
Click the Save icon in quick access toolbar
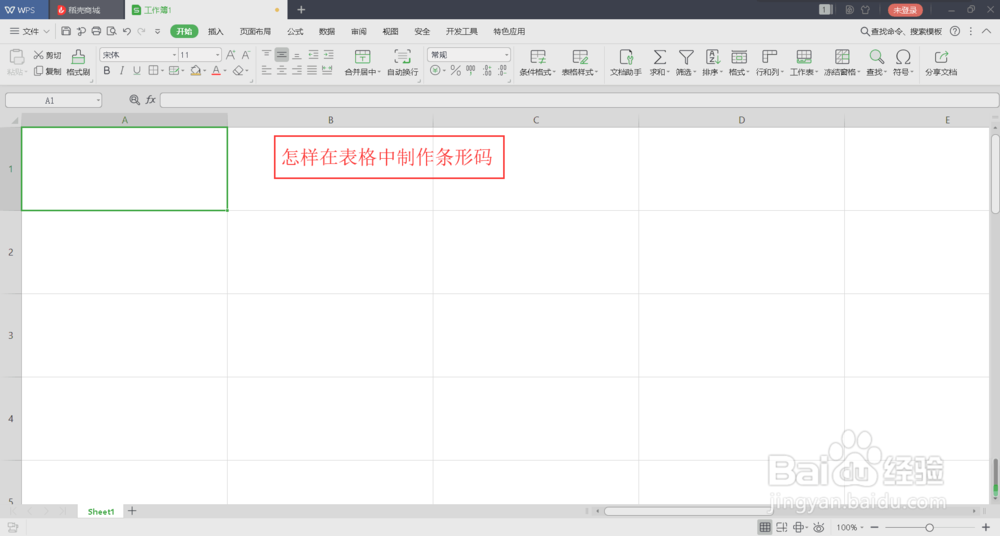click(x=66, y=31)
